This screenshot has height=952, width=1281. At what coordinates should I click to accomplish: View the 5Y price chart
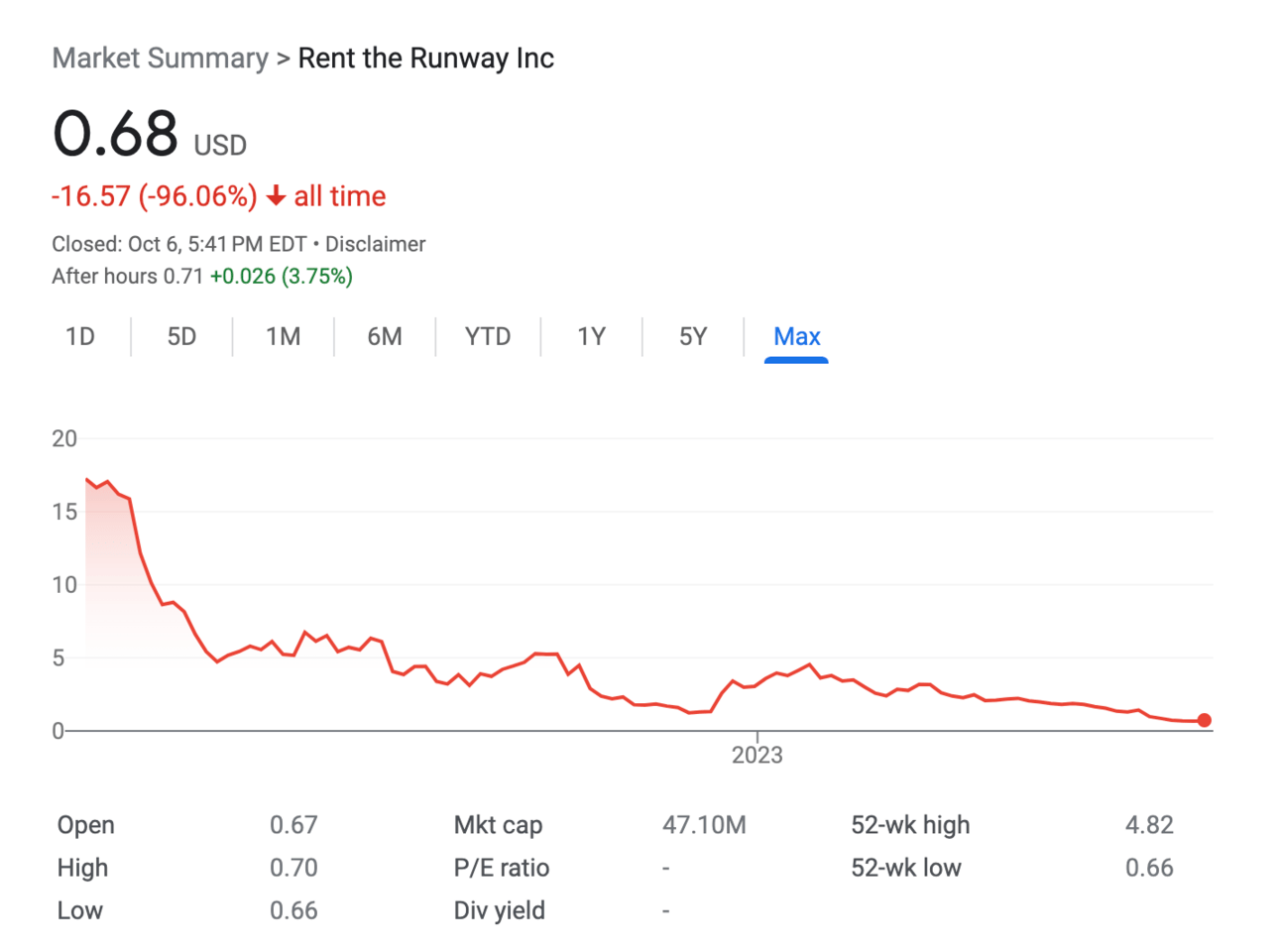(693, 337)
